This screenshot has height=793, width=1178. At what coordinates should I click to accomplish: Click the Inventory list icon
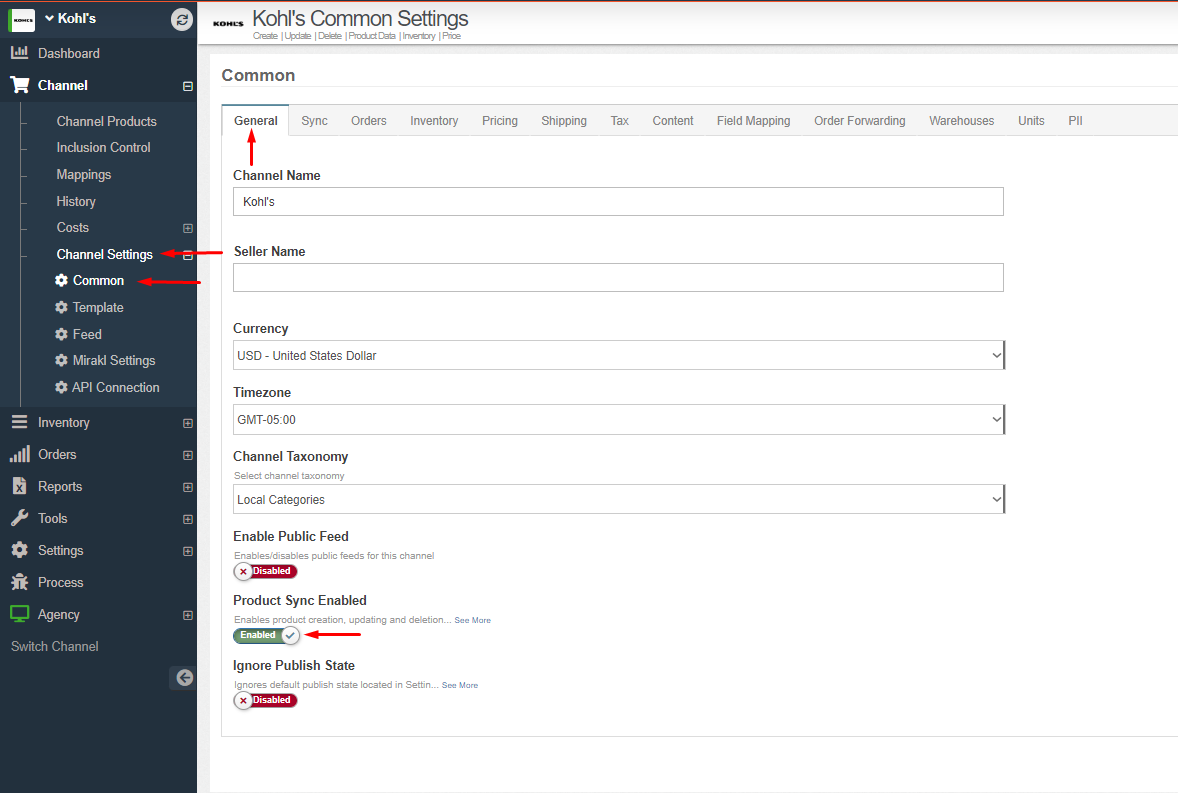pos(20,422)
